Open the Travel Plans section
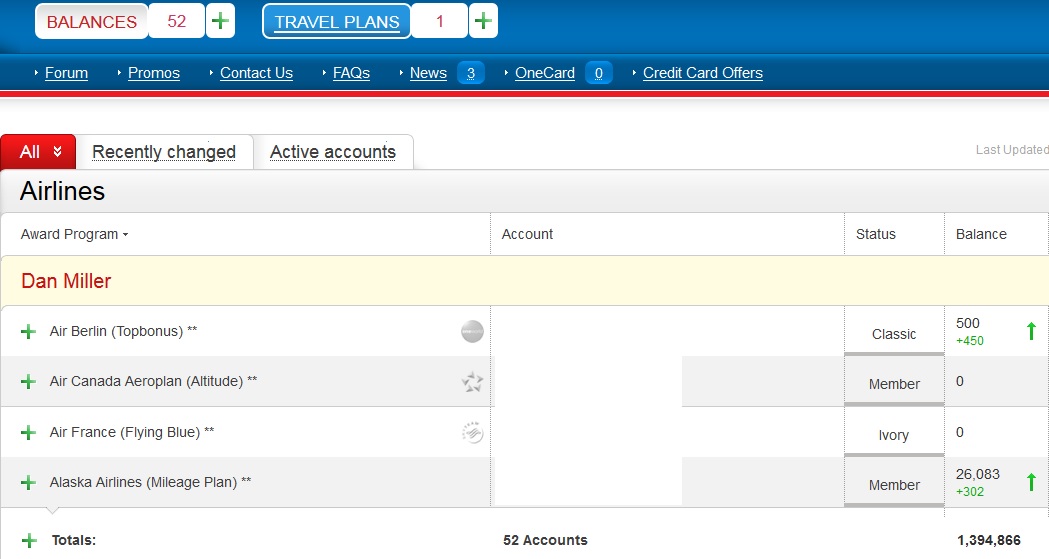Screen dimensions: 1049x559 (x=336, y=22)
